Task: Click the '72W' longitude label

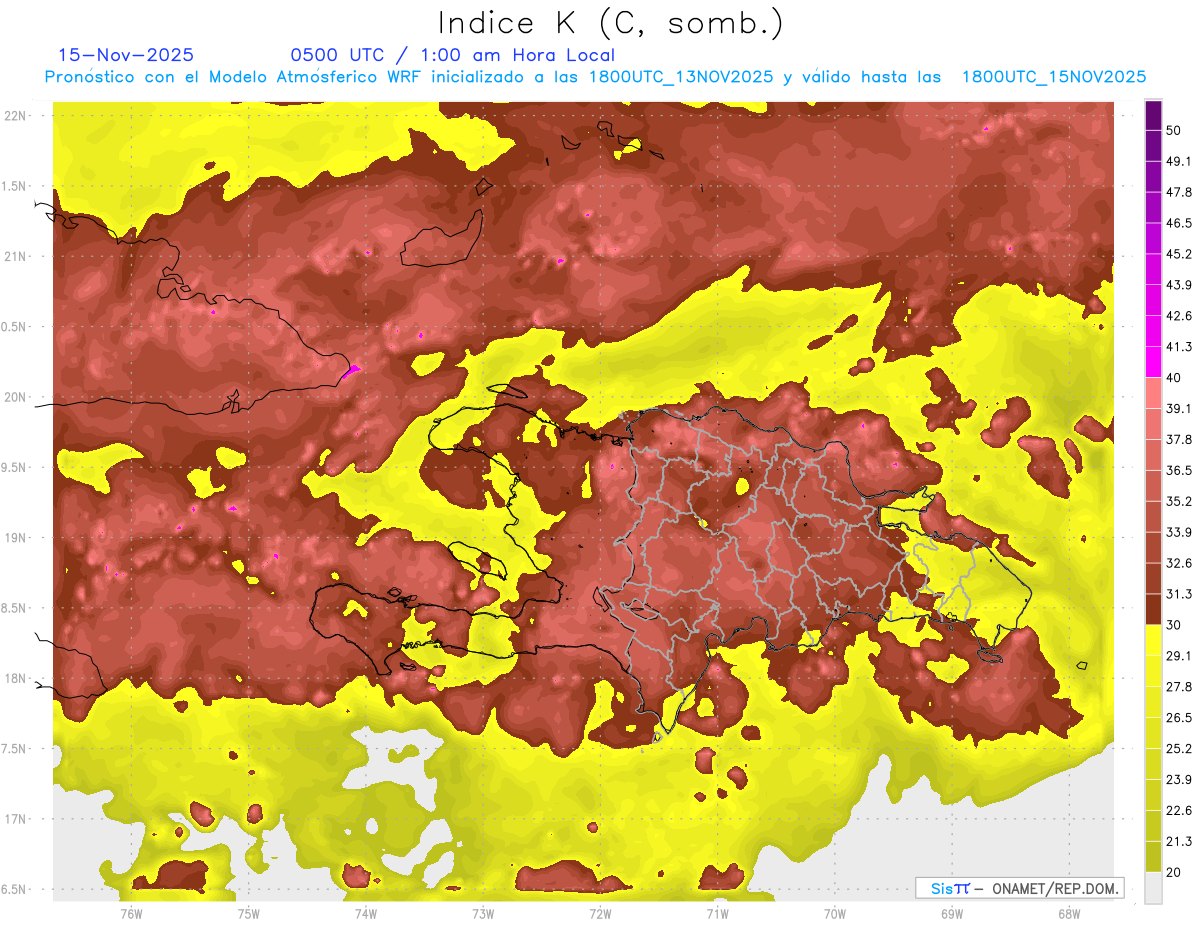Action: 600,913
